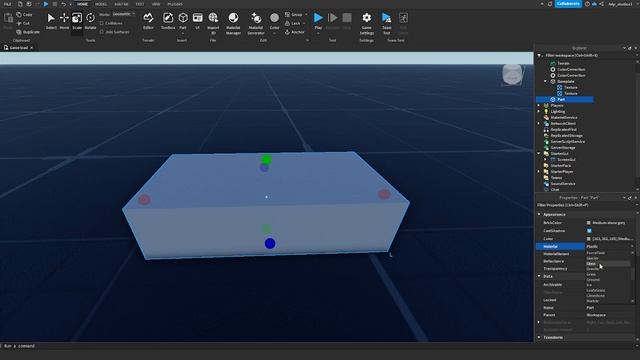Collapse the StarterGui node
Image resolution: width=640 pixels, height=360 pixels.
pyautogui.click(x=539, y=153)
